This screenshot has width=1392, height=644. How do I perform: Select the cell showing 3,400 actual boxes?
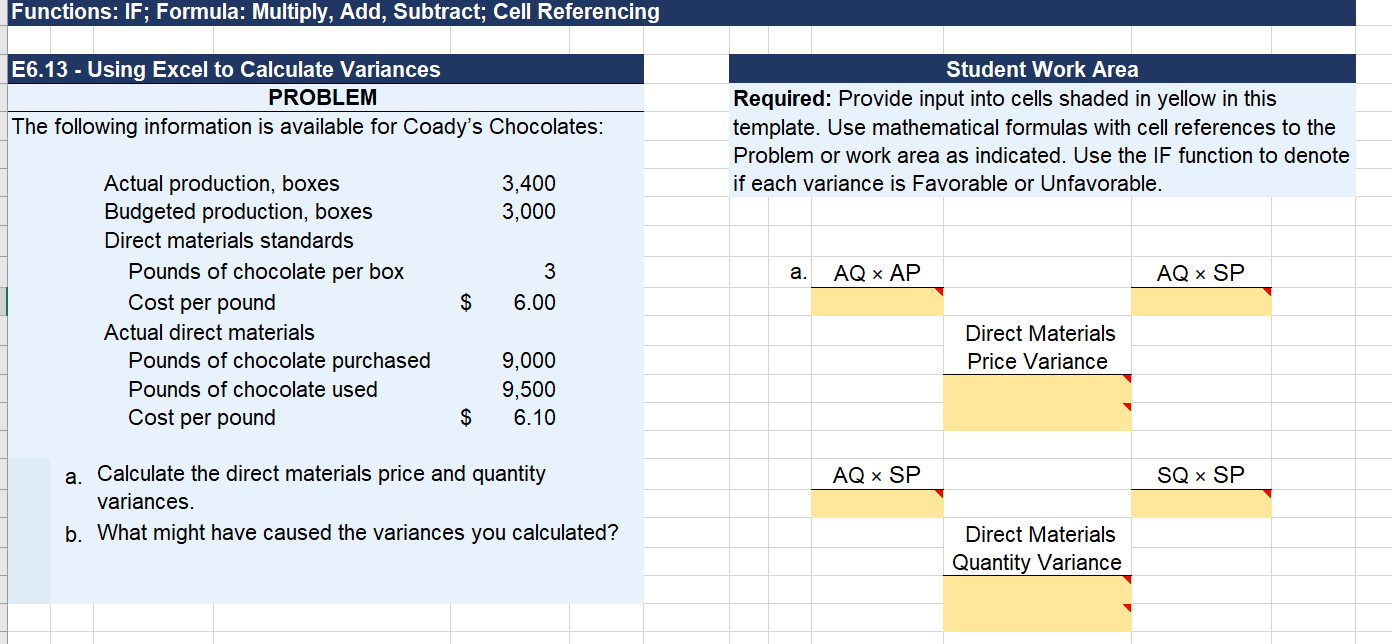528,183
